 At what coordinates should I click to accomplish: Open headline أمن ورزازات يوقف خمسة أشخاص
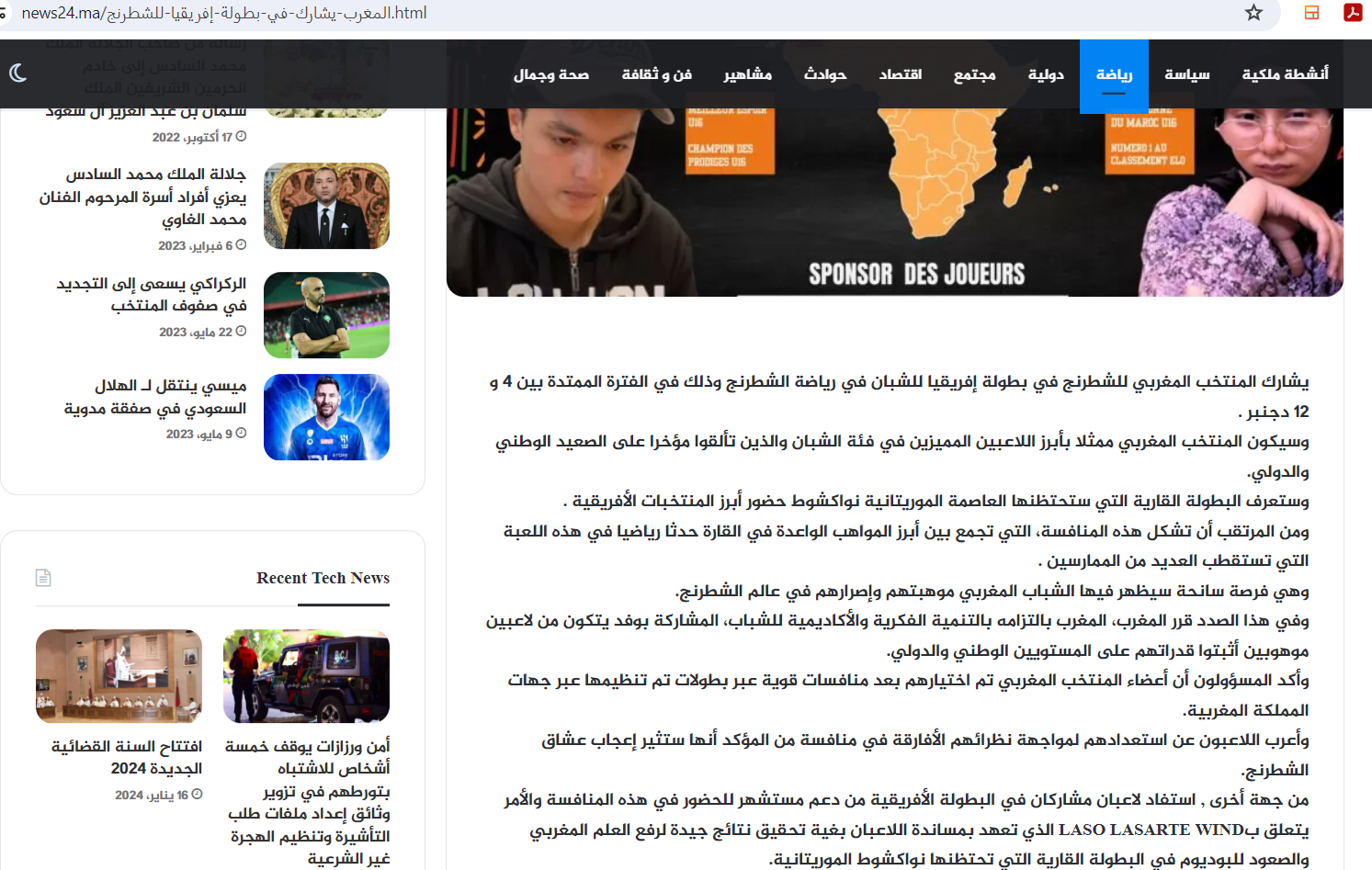pyautogui.click(x=308, y=802)
